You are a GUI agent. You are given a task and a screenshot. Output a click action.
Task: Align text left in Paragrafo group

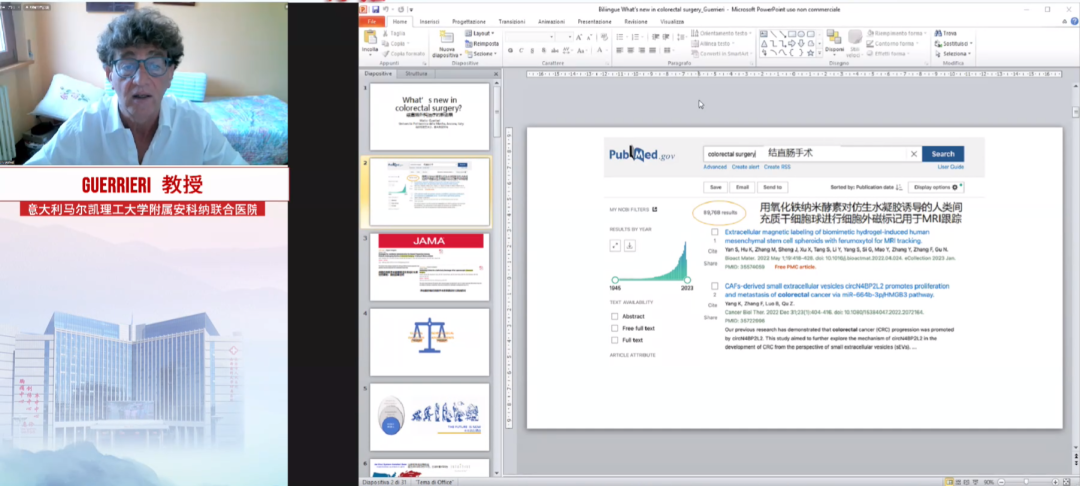(x=619, y=50)
